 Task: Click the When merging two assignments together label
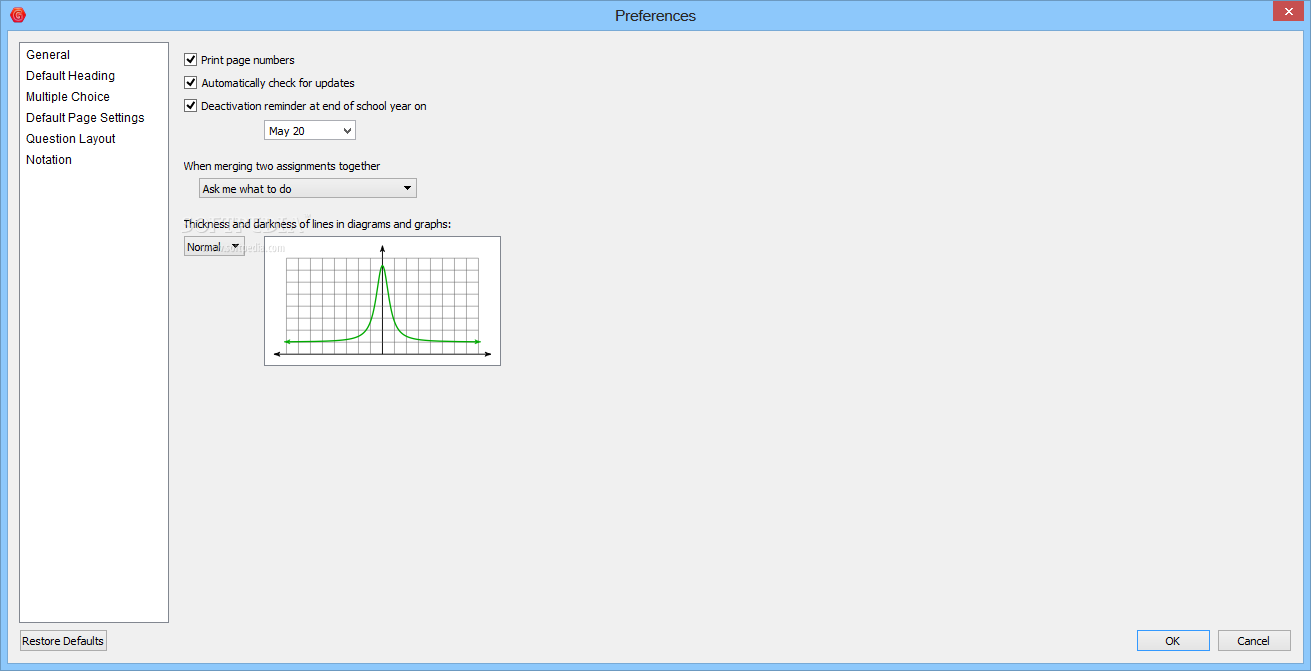(282, 167)
